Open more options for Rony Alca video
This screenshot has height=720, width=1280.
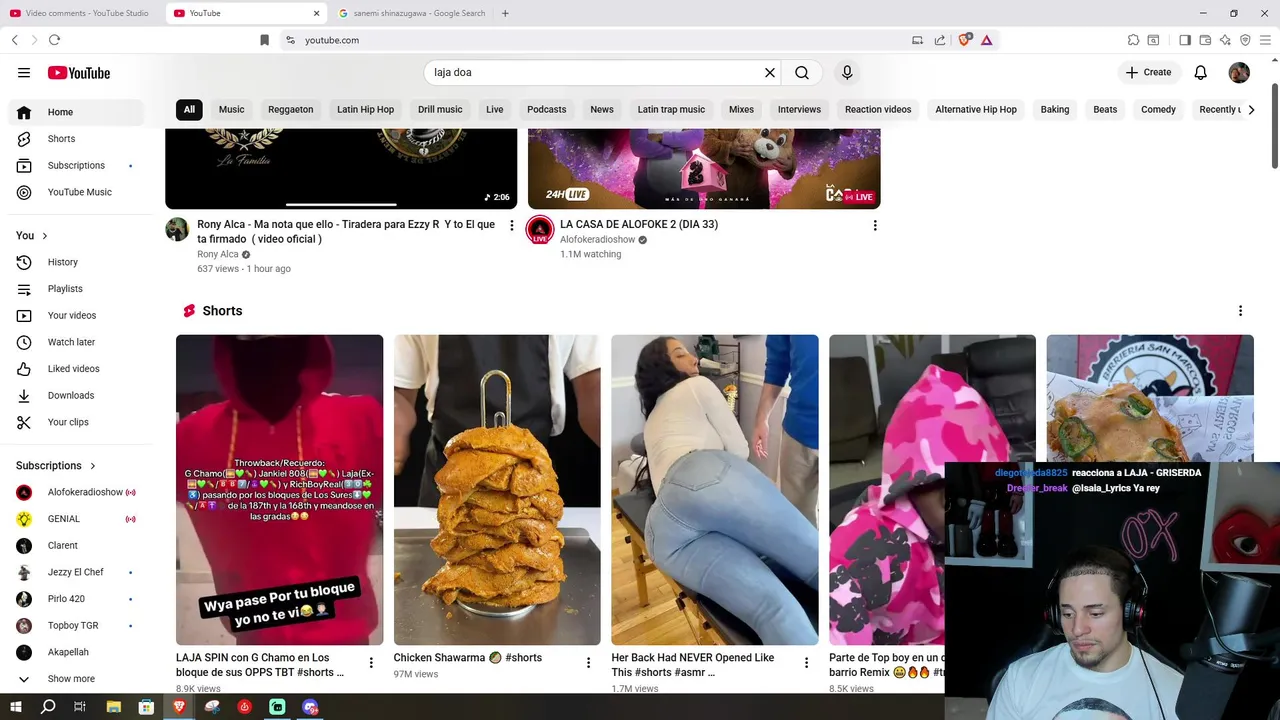(512, 226)
